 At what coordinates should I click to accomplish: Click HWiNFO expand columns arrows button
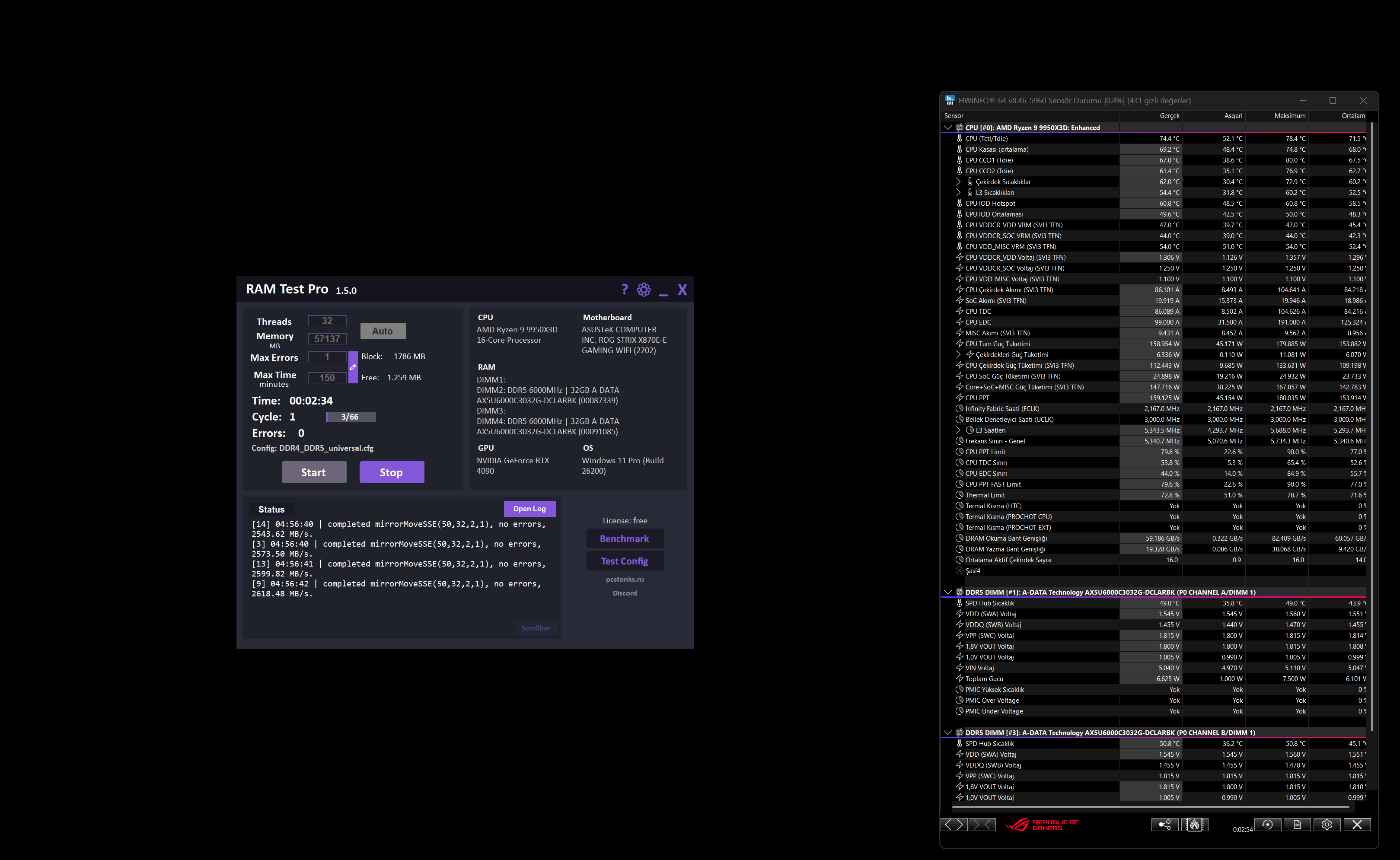tap(954, 824)
